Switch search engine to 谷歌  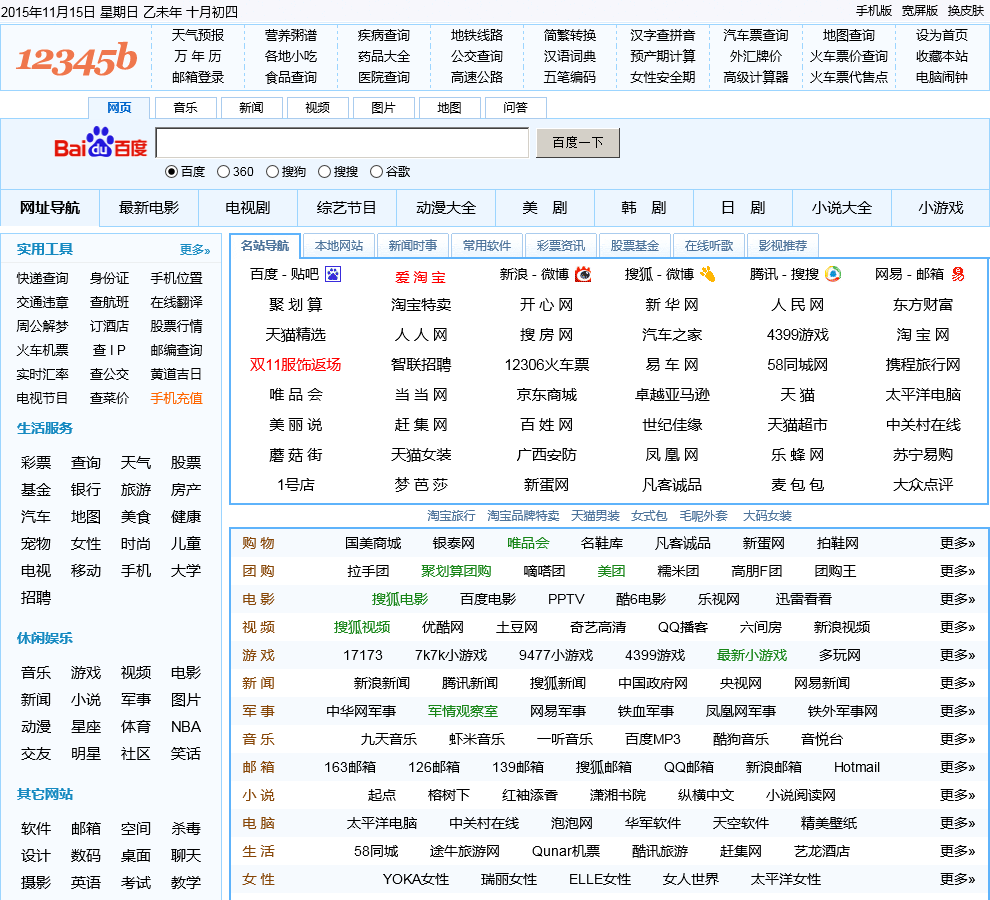[377, 172]
